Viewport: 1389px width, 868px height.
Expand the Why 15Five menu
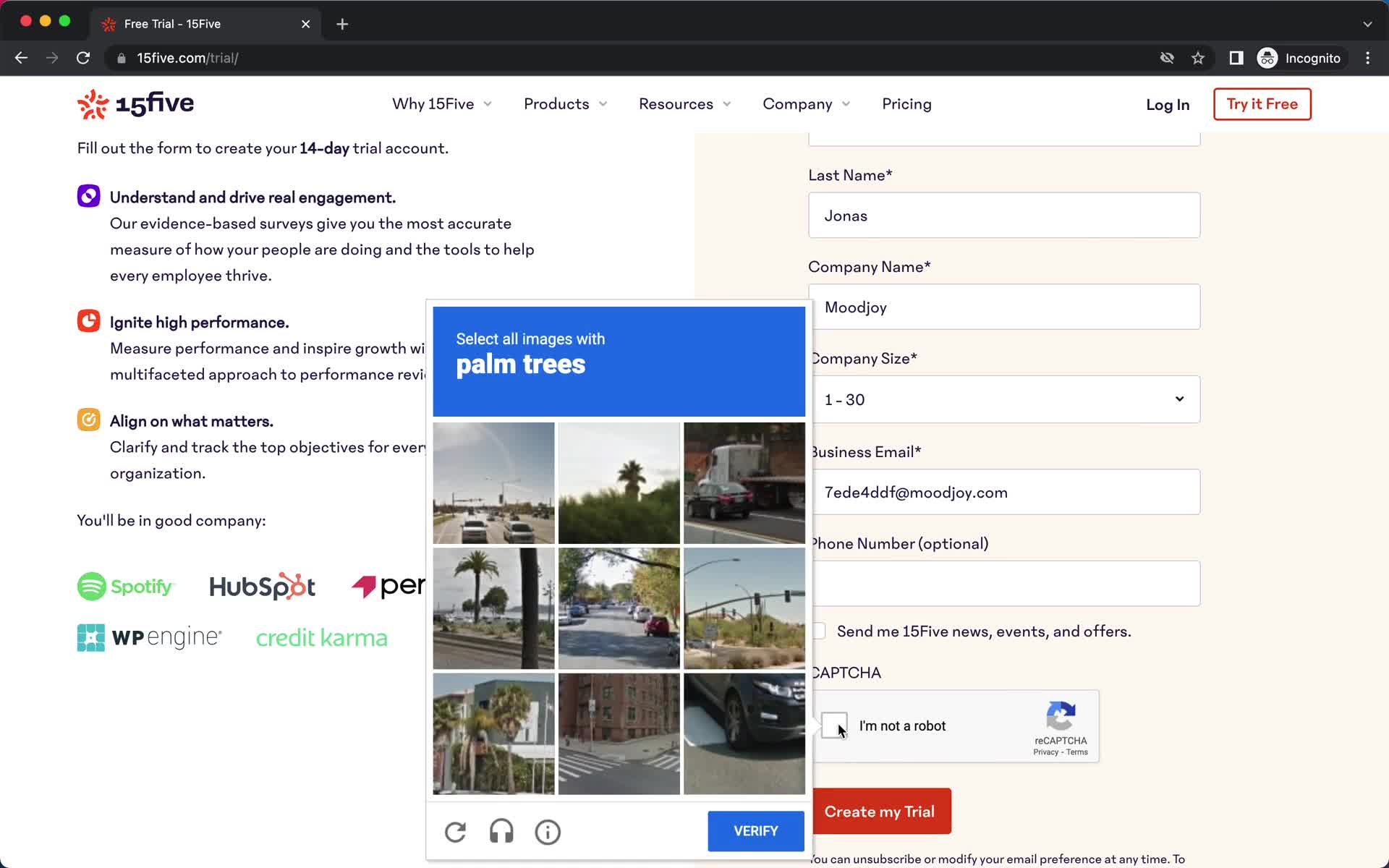442,104
